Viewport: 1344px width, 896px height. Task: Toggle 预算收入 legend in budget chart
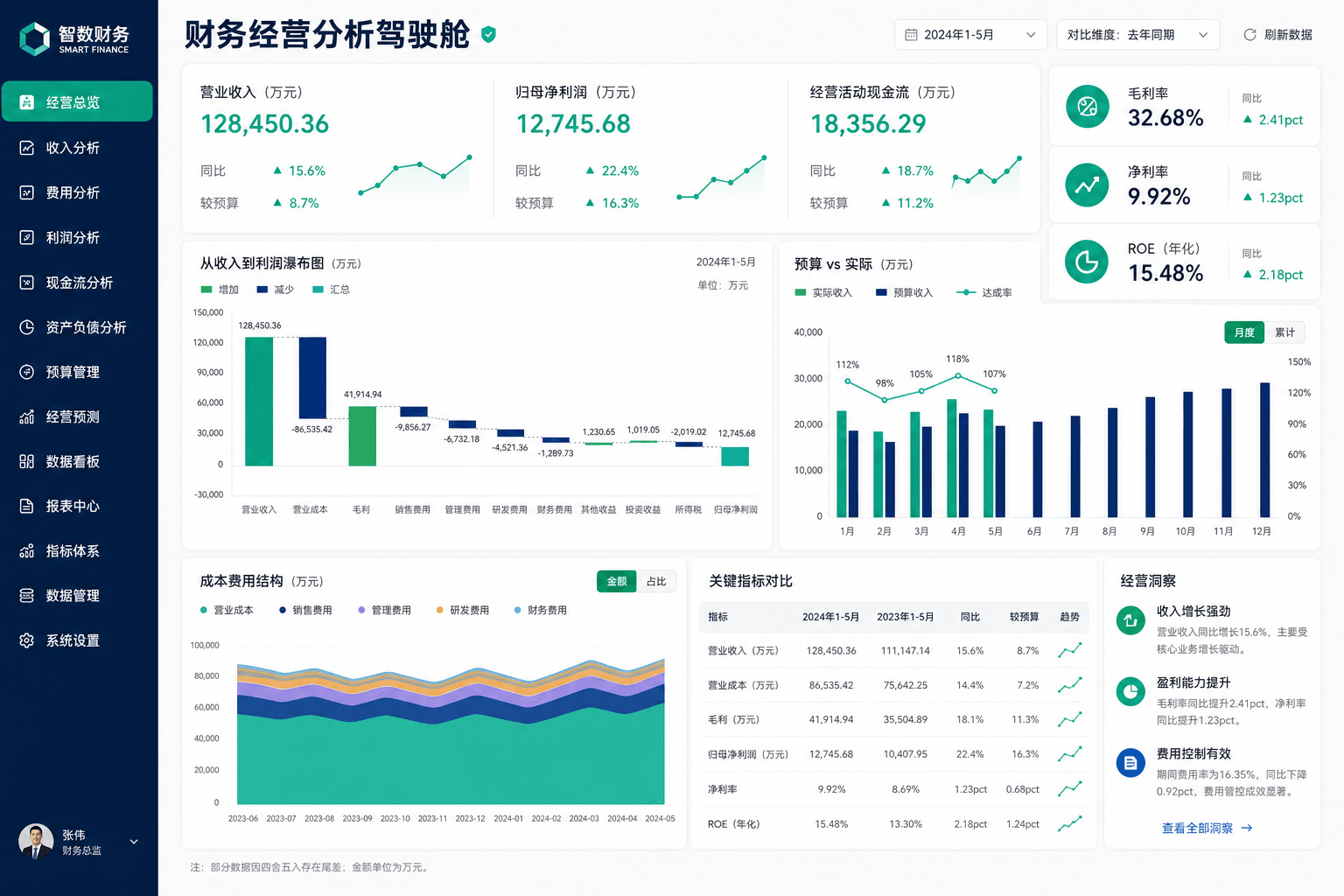tap(904, 293)
